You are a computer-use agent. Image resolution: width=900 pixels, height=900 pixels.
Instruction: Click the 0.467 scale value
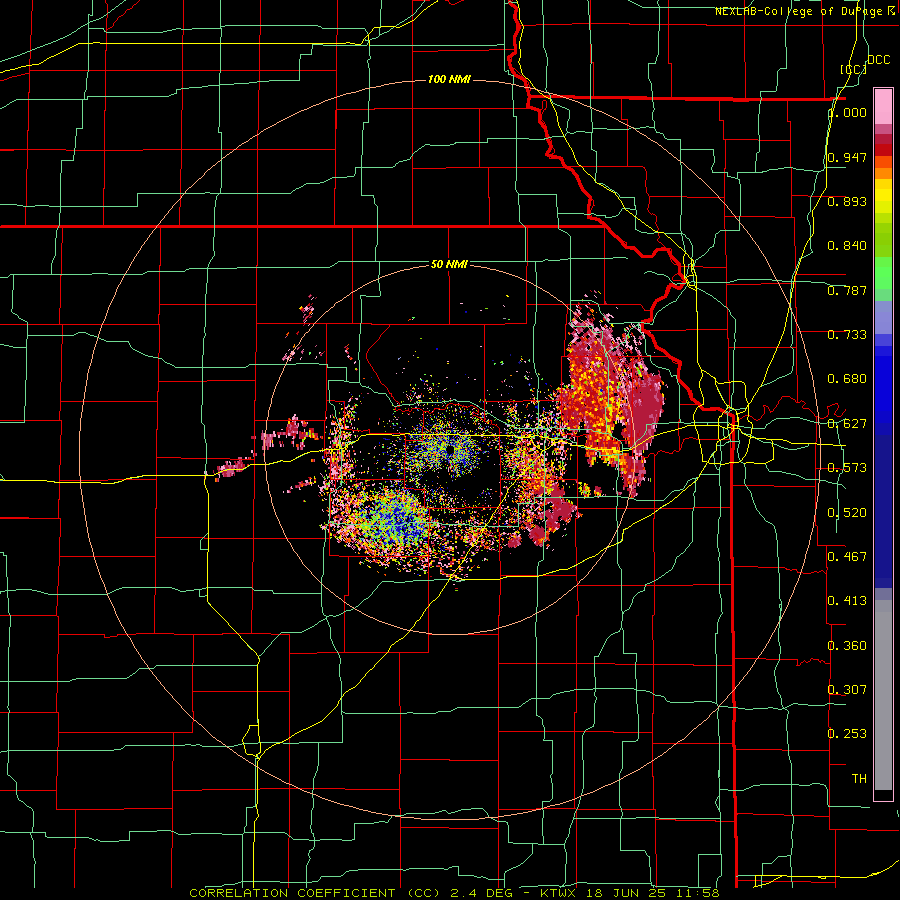[847, 557]
